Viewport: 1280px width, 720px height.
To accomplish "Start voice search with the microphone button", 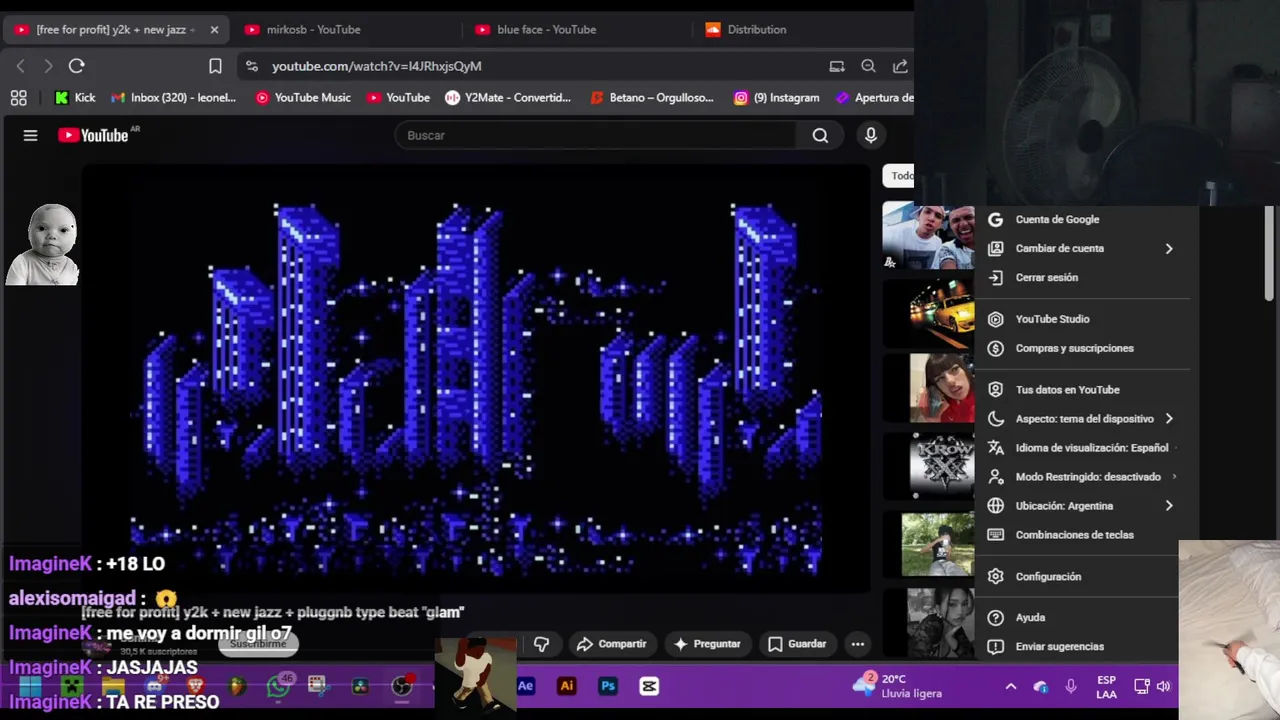I will pos(870,135).
